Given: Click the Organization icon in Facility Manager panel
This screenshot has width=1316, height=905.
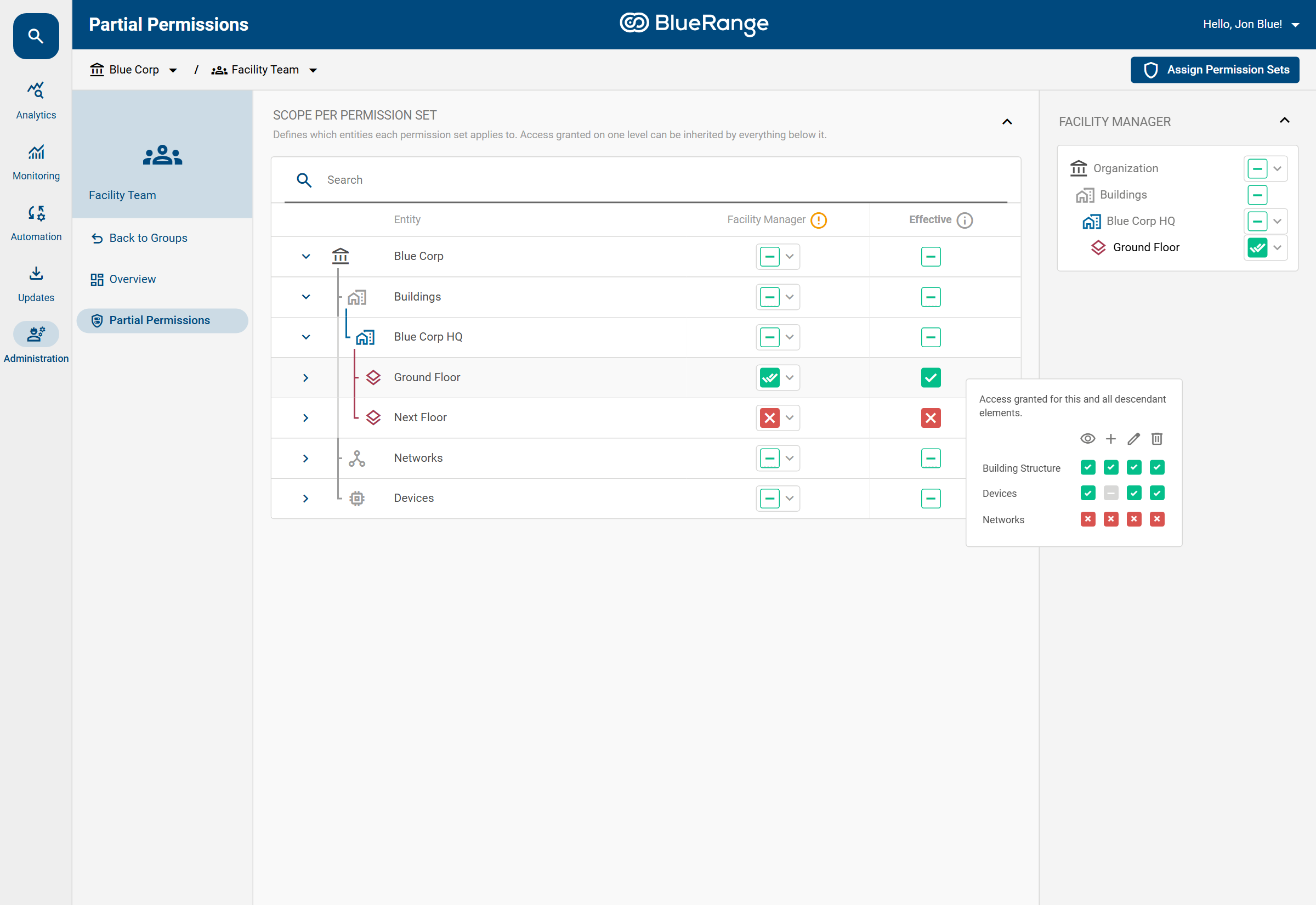Looking at the screenshot, I should [1079, 168].
